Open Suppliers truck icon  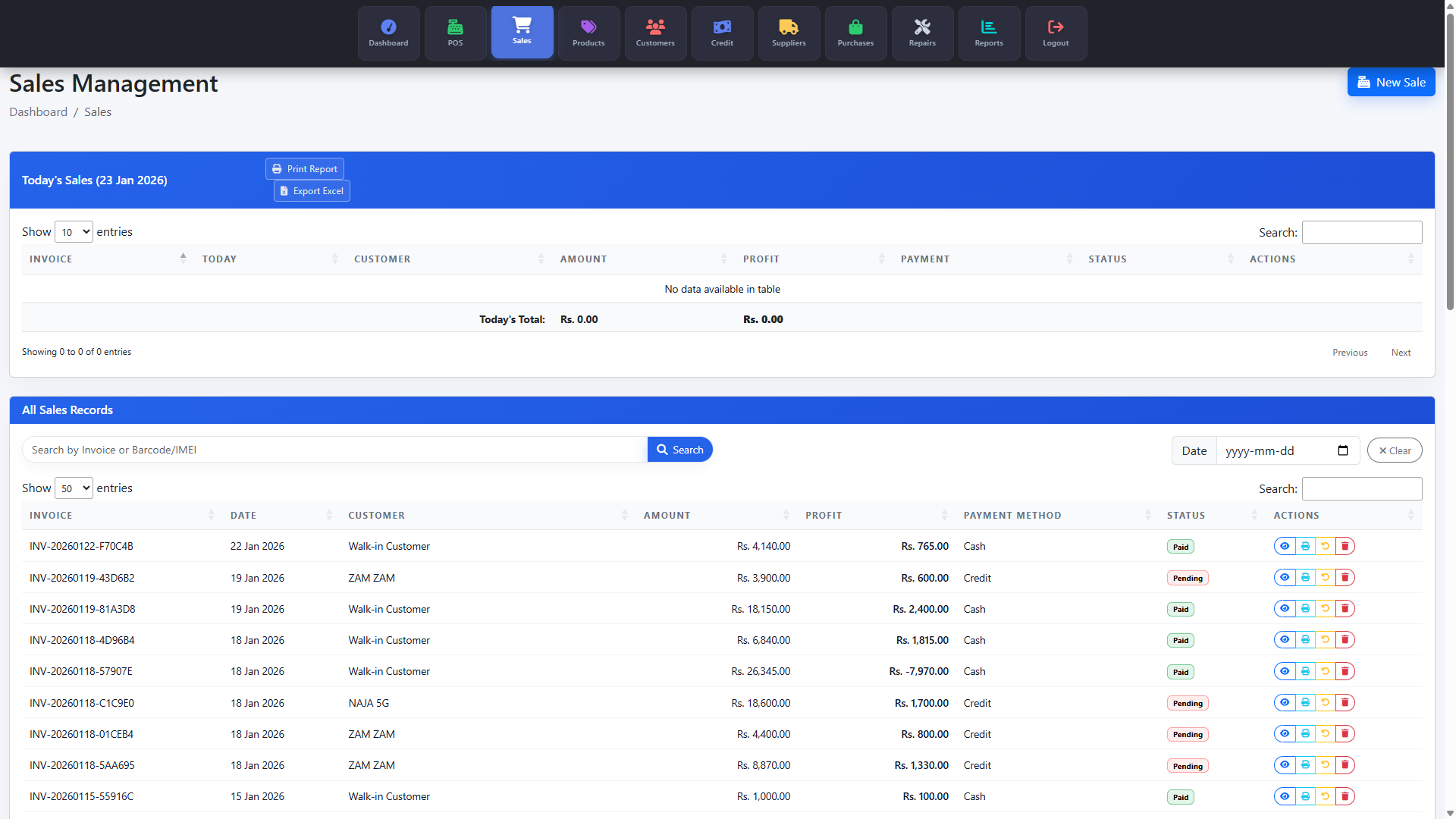pos(789,33)
